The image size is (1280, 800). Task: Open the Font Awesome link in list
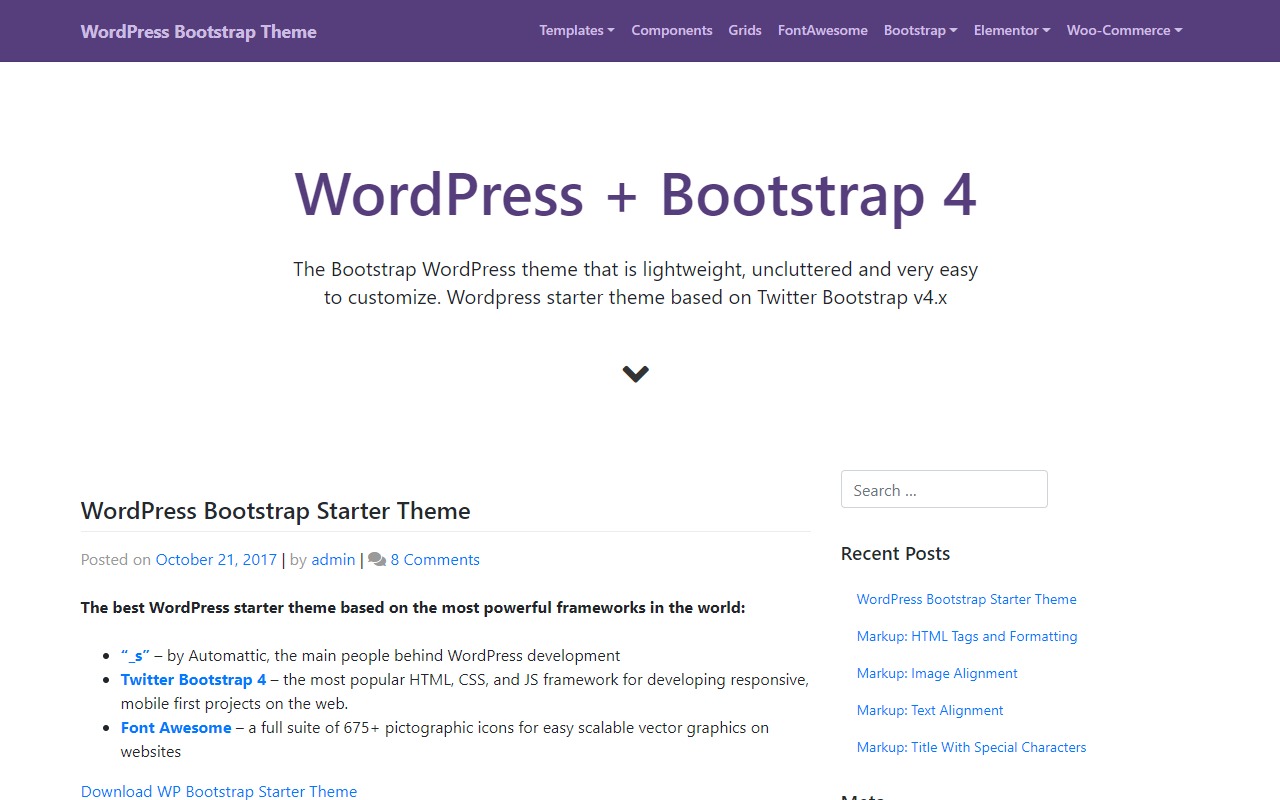pyautogui.click(x=176, y=728)
